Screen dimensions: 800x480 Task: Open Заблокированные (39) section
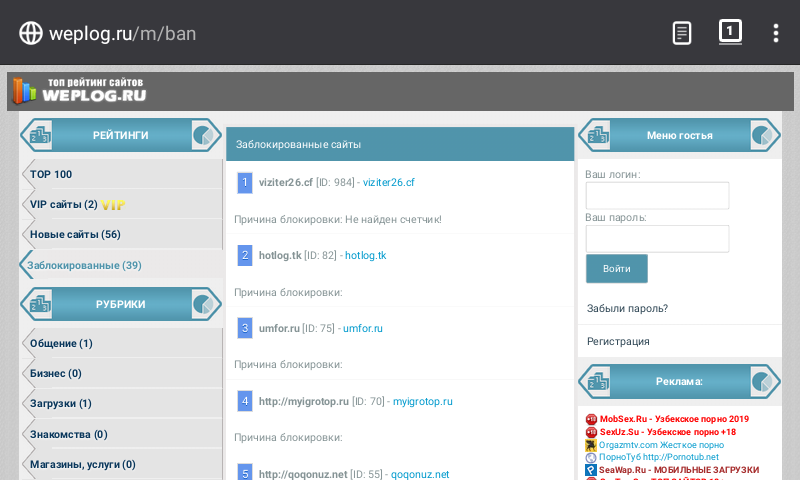click(84, 265)
